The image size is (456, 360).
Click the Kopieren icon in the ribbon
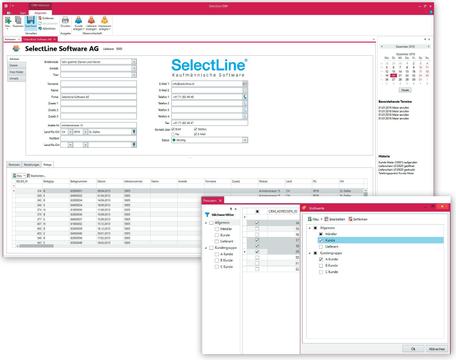point(18,20)
